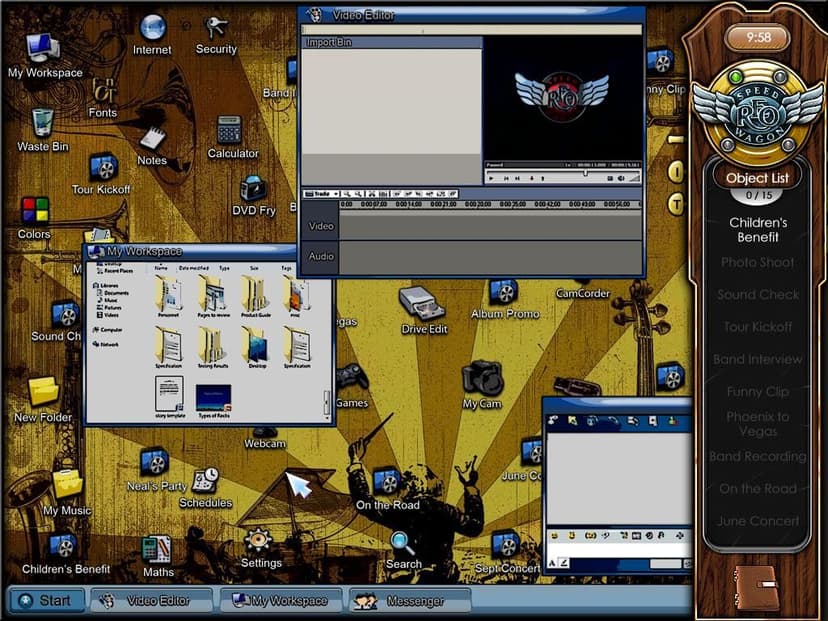Open the Colors icon

point(35,210)
